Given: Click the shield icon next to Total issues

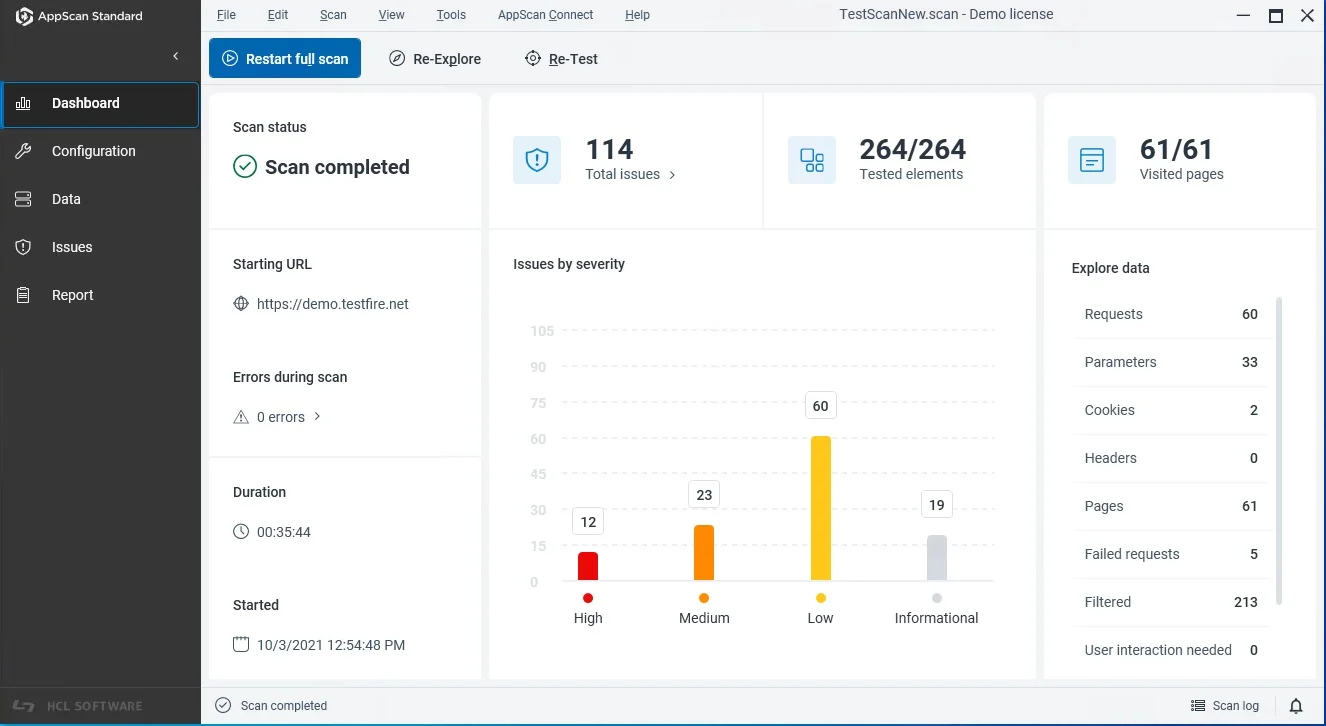Looking at the screenshot, I should (537, 159).
